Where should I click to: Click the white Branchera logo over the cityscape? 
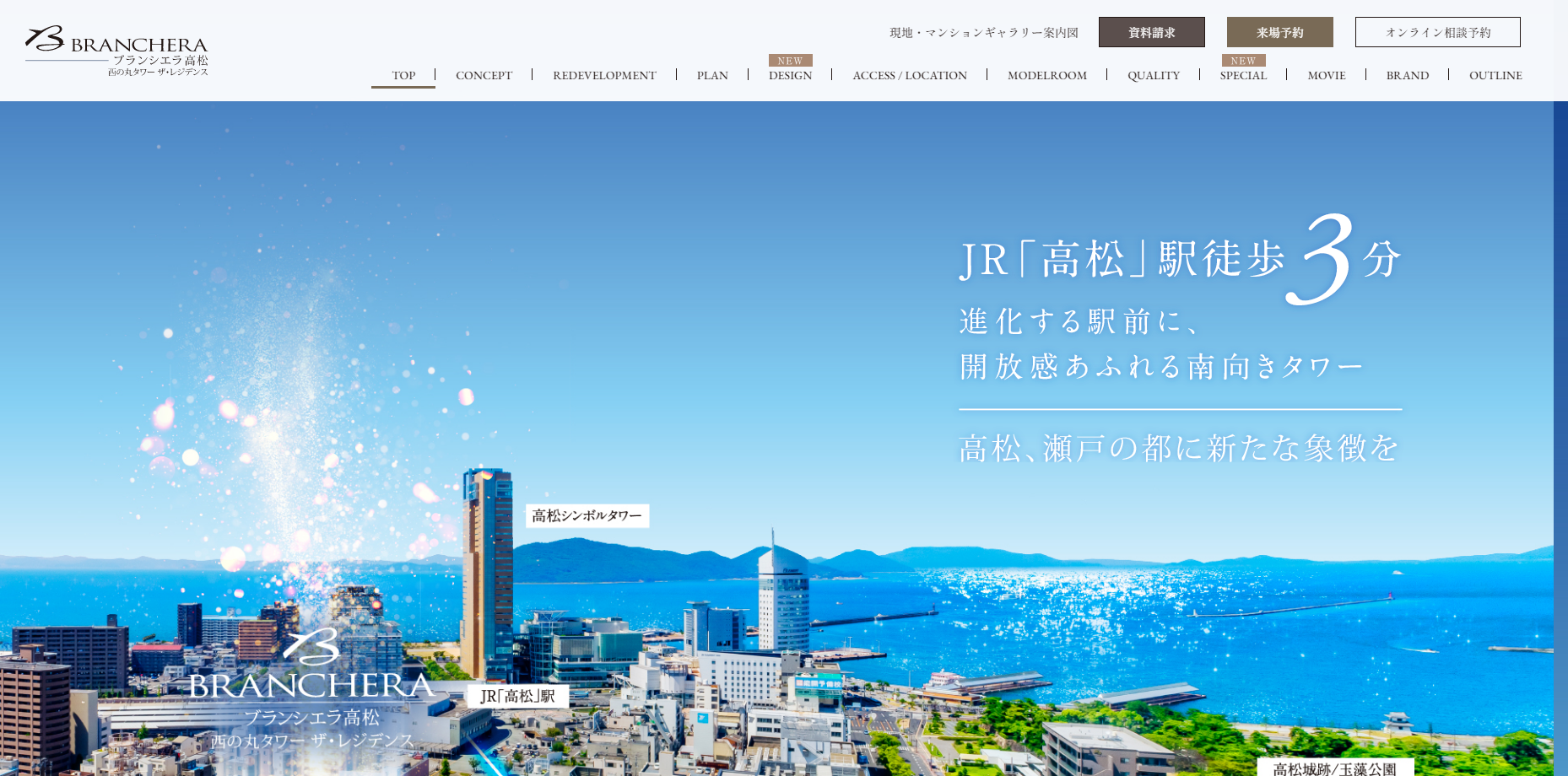311,689
